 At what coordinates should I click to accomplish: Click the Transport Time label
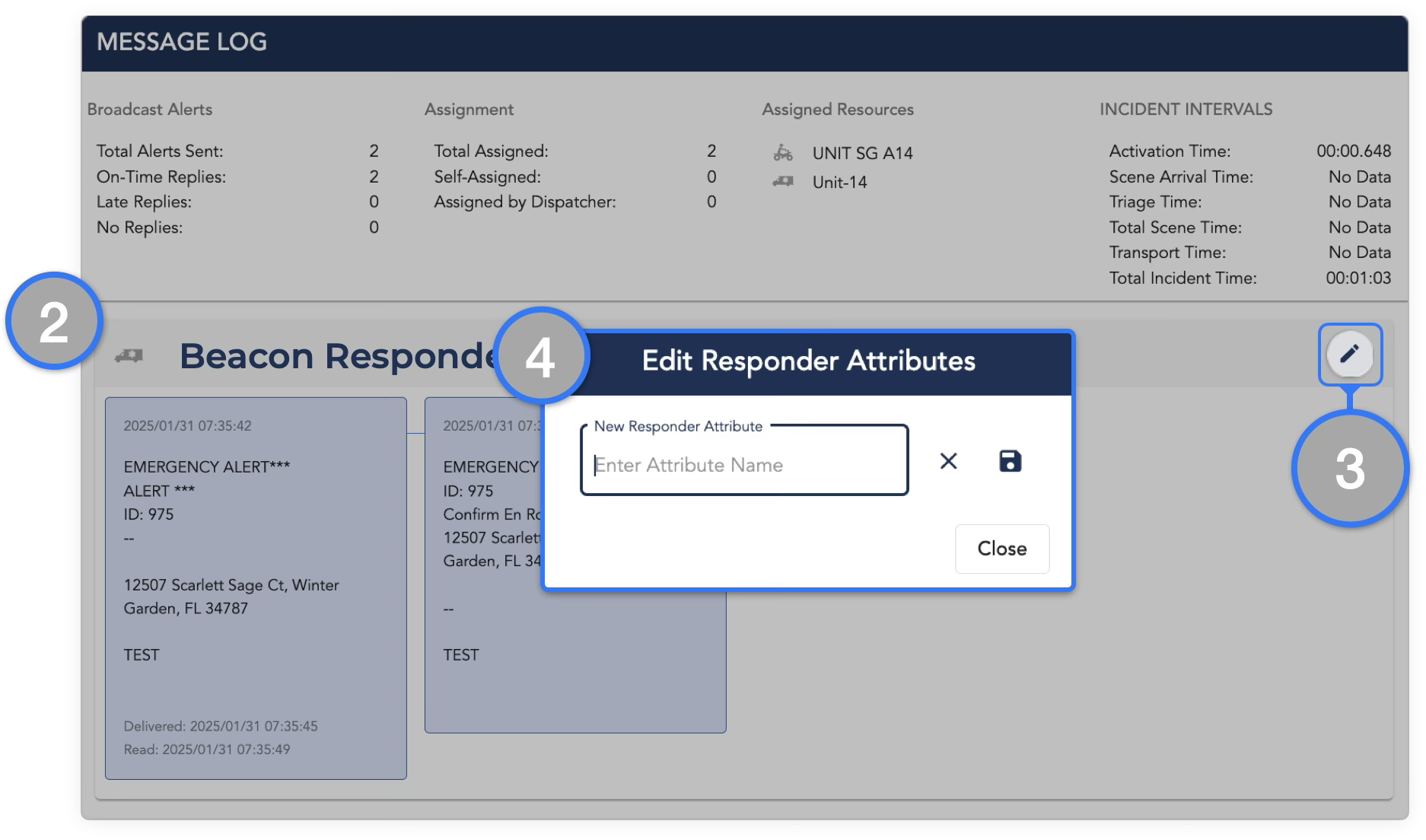pyautogui.click(x=1167, y=252)
